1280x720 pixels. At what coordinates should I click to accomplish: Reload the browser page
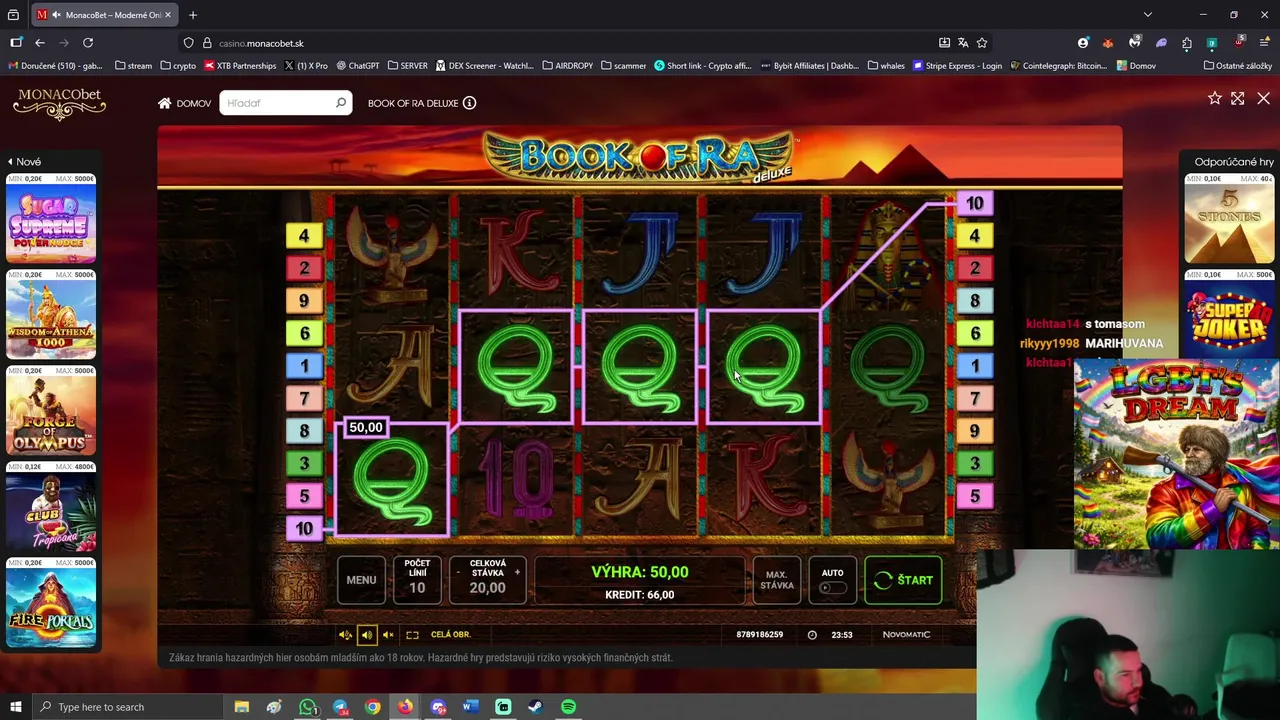coord(88,43)
